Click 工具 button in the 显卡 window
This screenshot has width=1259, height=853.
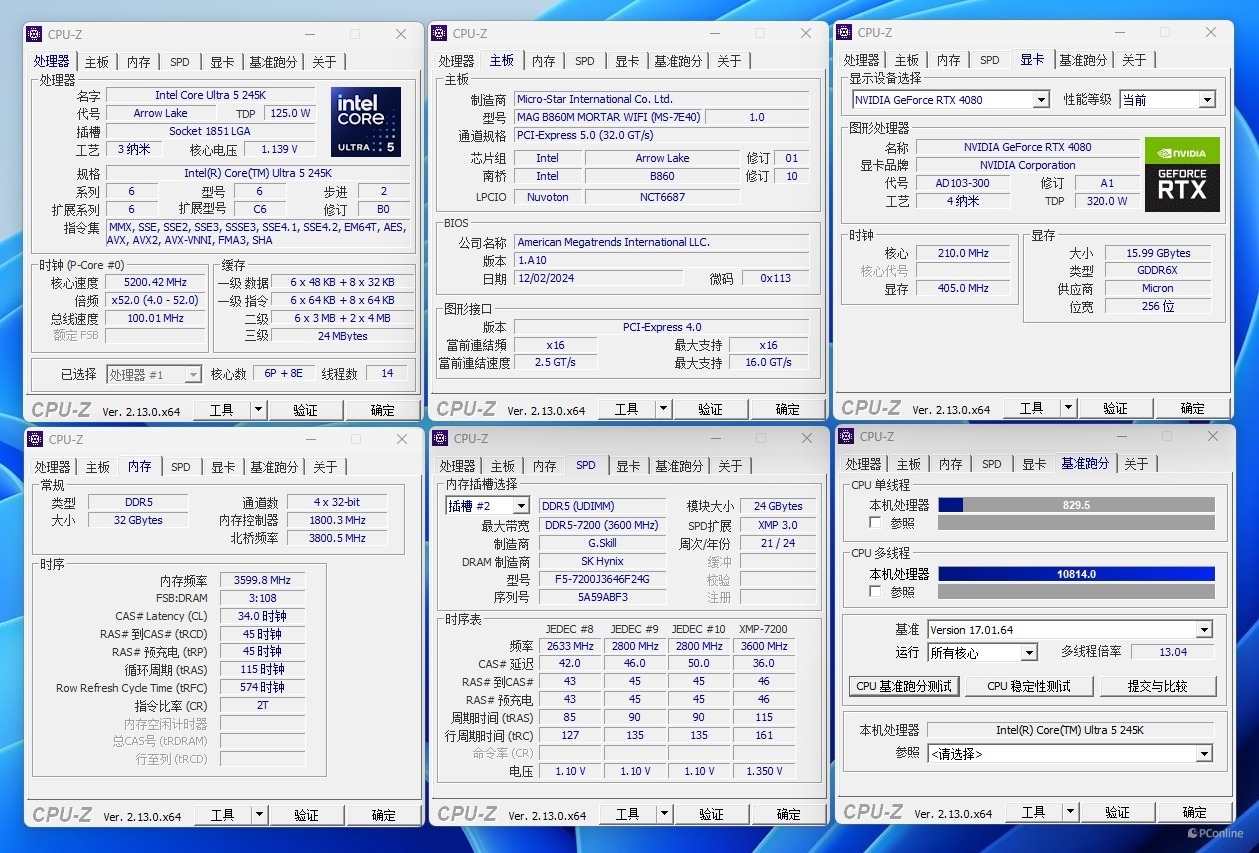click(x=1031, y=408)
